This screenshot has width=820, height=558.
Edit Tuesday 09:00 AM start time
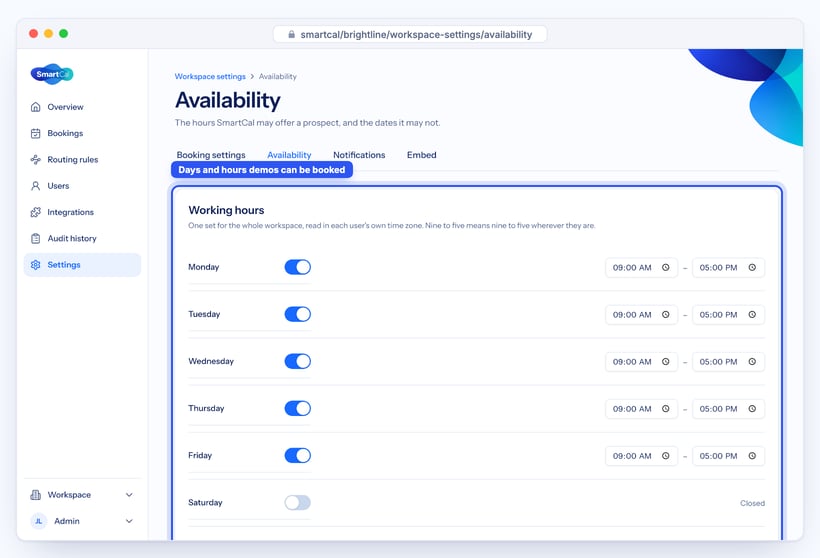[641, 314]
